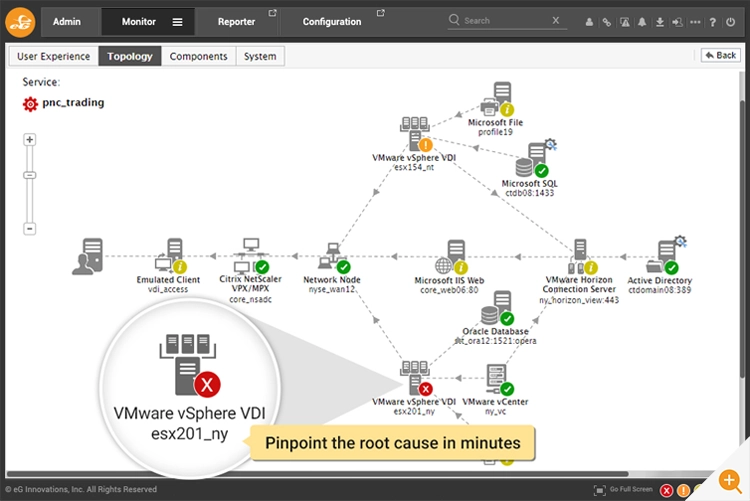The width and height of the screenshot is (750, 501).
Task: Clear the search box with X
Action: (556, 20)
